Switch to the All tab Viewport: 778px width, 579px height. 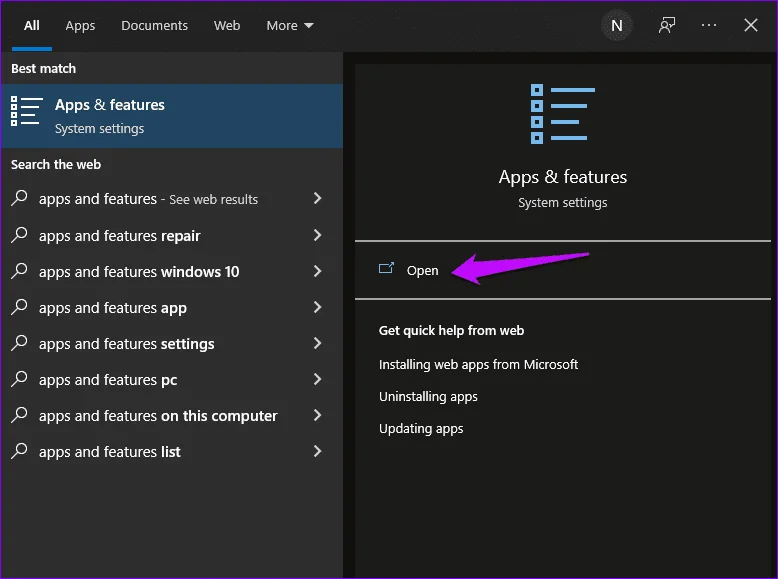click(32, 25)
